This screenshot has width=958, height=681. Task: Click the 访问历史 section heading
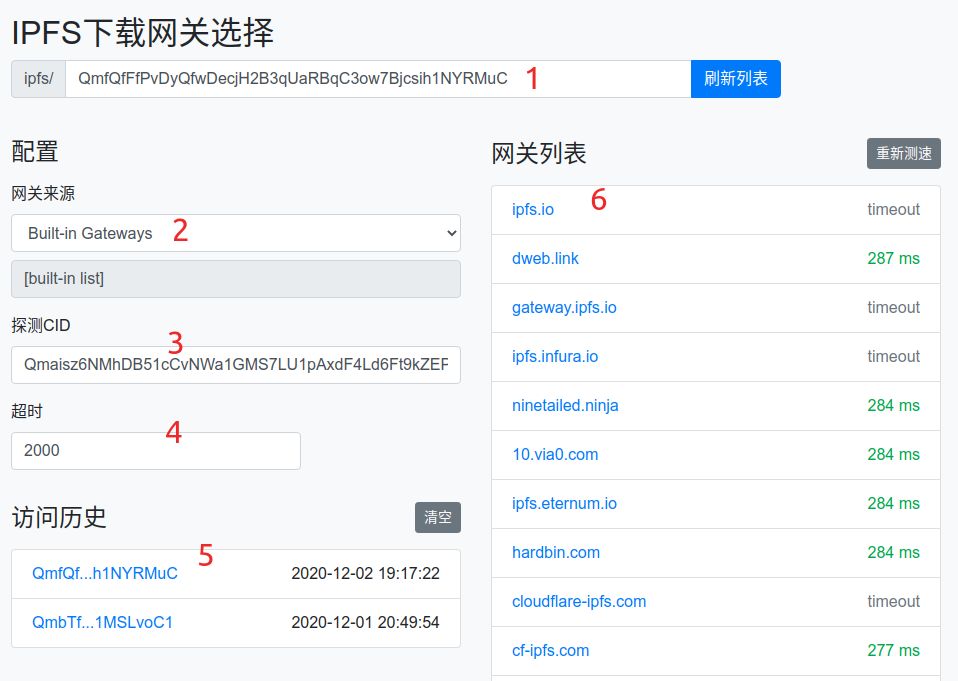[59, 517]
